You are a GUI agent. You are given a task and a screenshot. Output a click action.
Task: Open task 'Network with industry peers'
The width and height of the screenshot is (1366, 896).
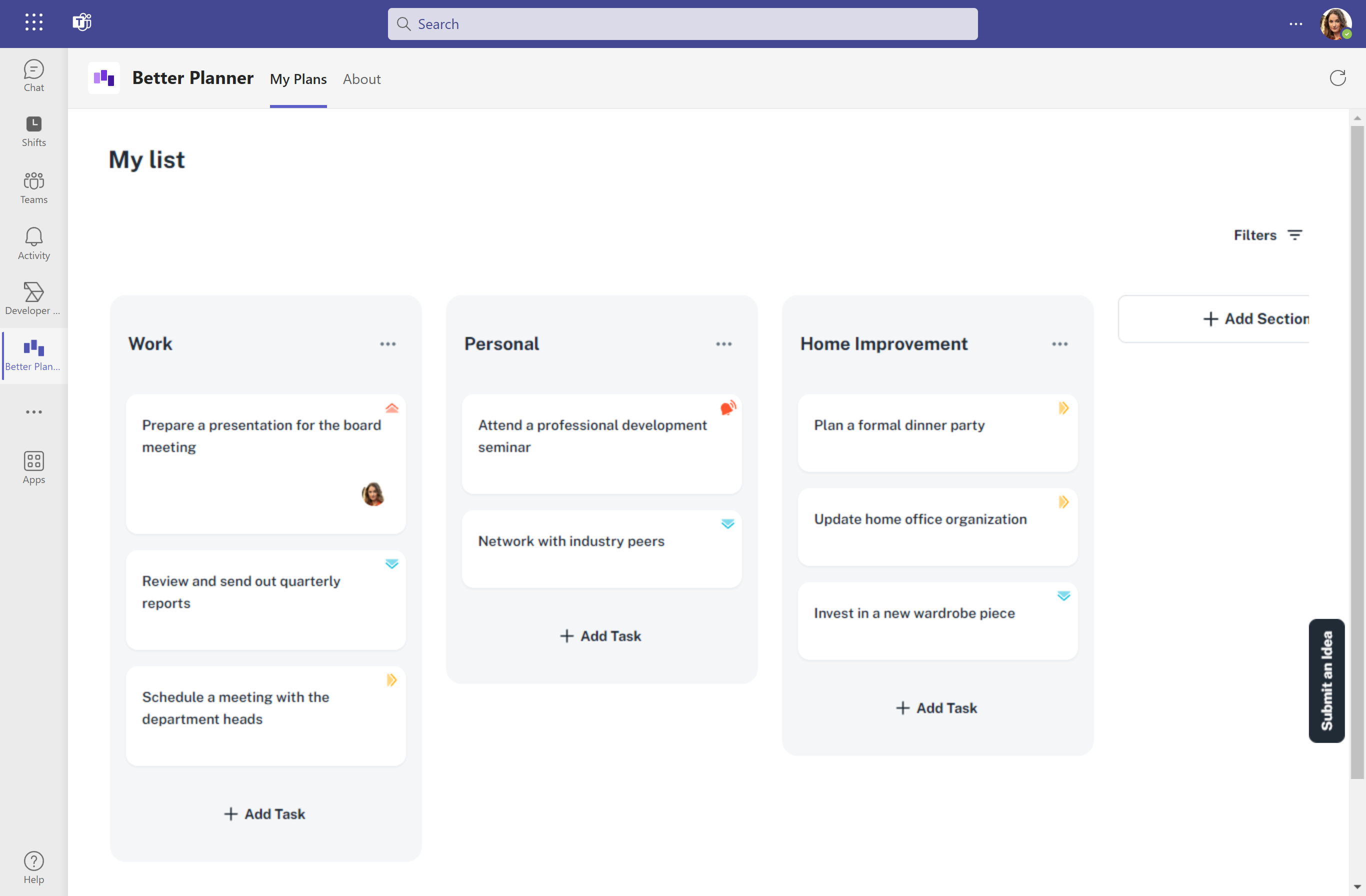tap(601, 549)
